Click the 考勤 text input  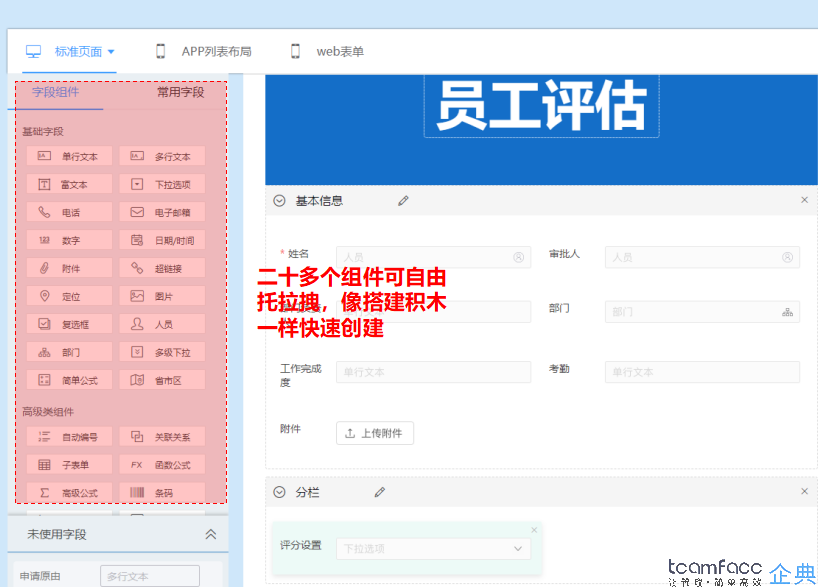point(702,372)
